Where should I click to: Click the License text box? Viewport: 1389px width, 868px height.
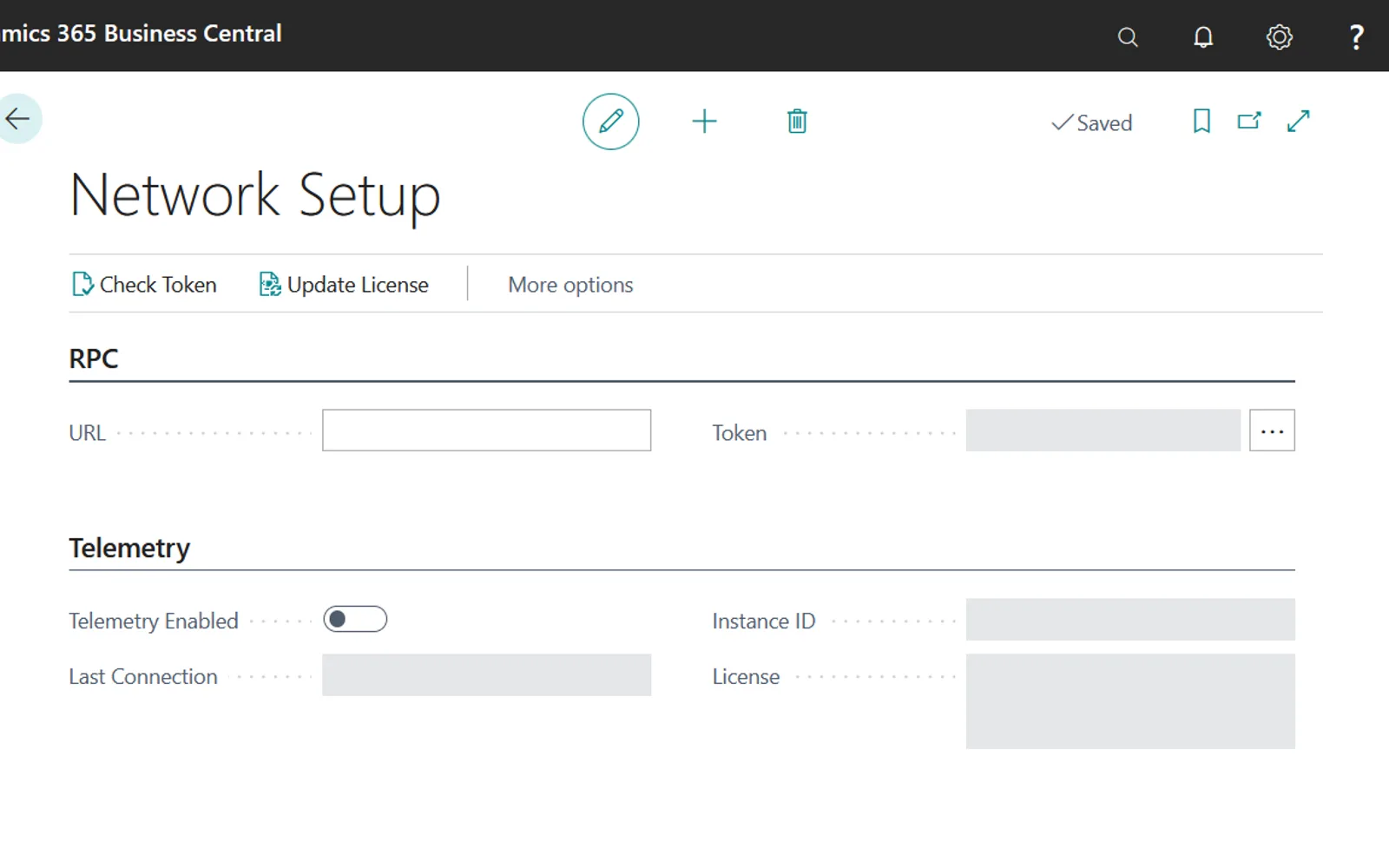(1130, 701)
